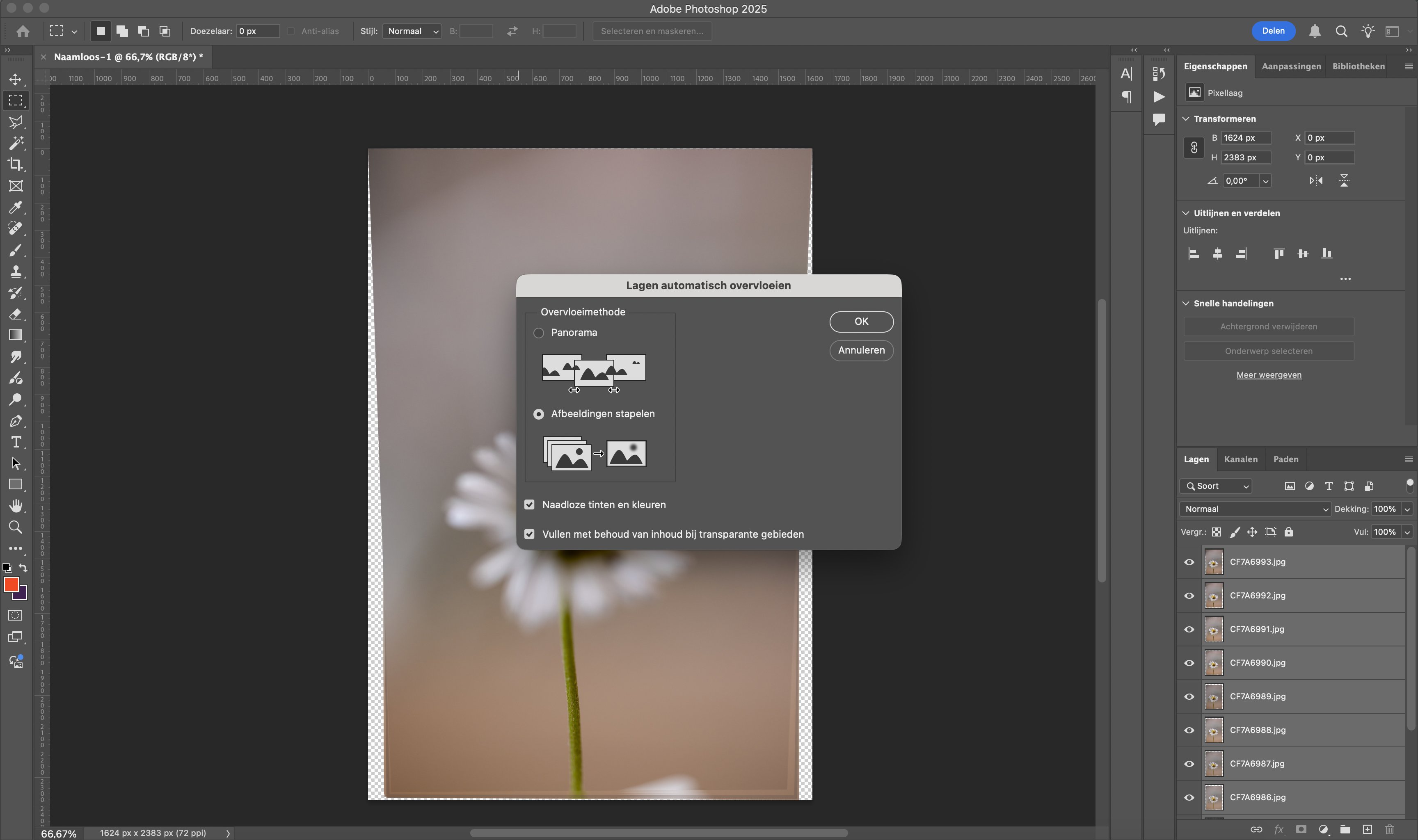
Task: Click the red foreground color swatch
Action: pyautogui.click(x=11, y=584)
